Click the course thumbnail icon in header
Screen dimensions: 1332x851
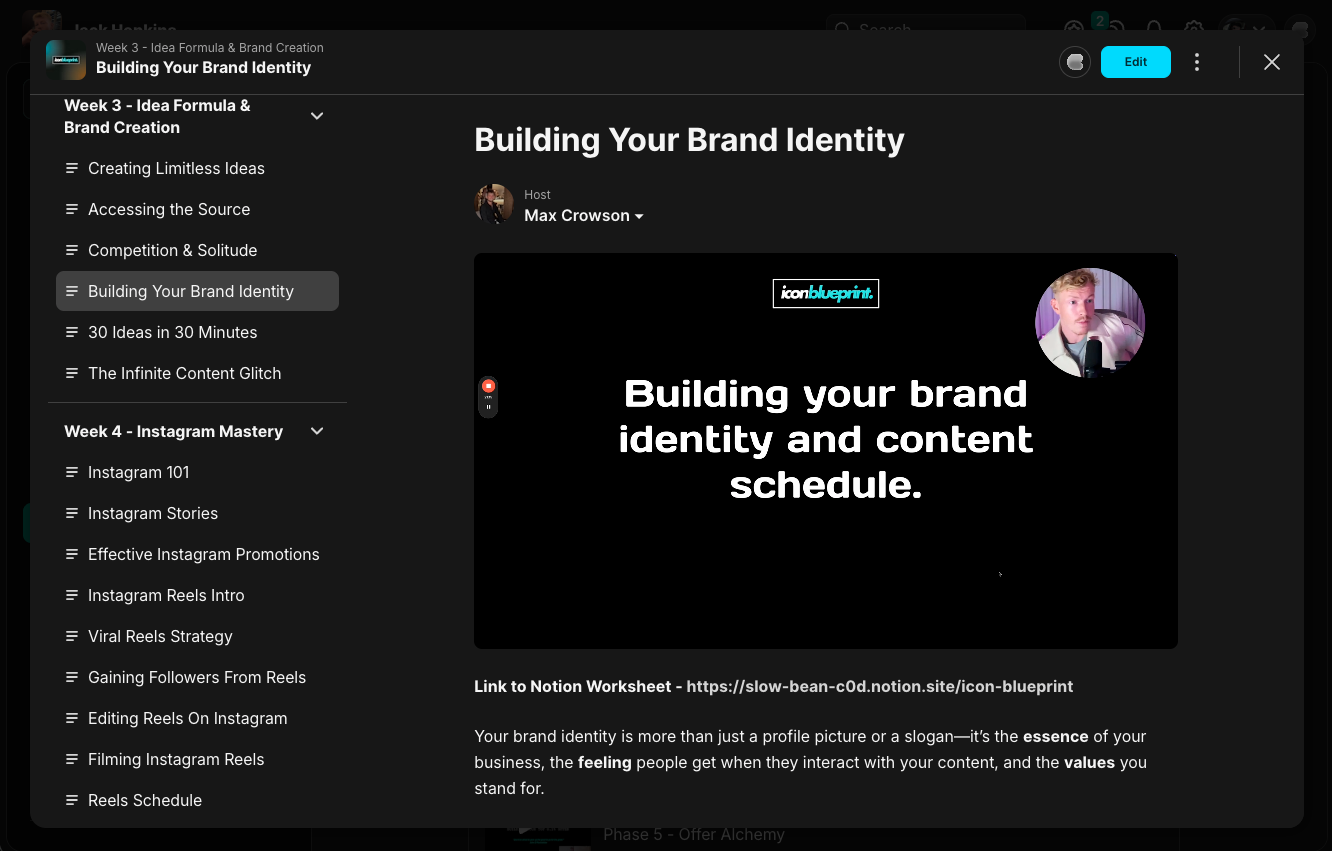[x=66, y=60]
